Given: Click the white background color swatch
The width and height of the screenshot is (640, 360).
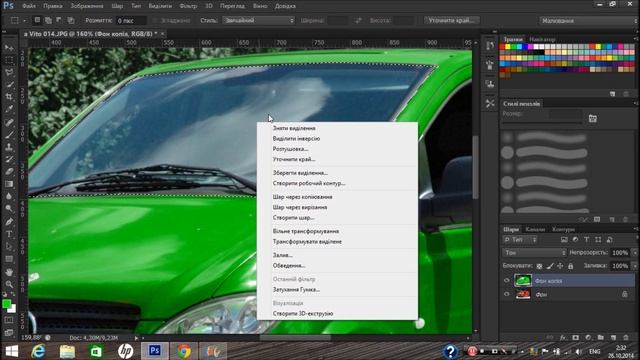Looking at the screenshot, I should (x=13, y=309).
